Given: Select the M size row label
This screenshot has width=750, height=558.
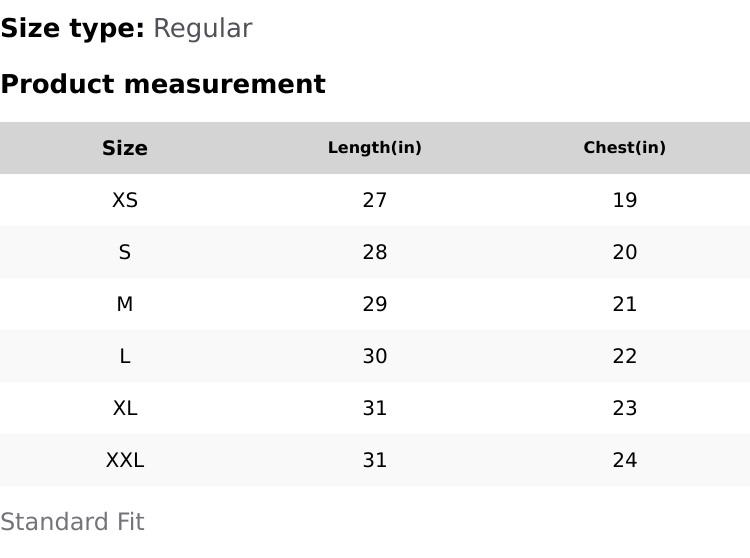Looking at the screenshot, I should click(125, 304).
